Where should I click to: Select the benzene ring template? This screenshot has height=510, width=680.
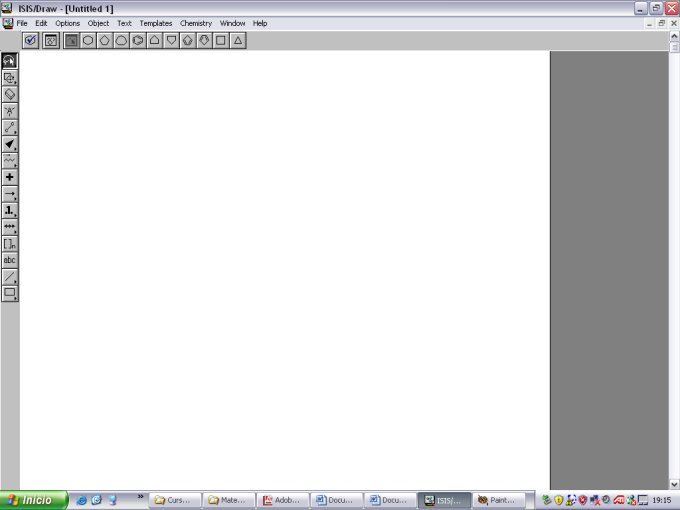[x=138, y=41]
